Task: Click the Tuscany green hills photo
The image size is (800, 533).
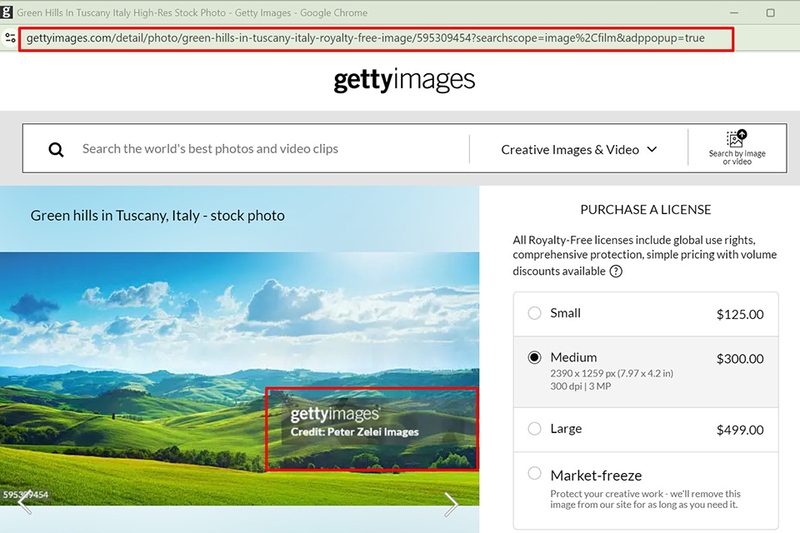Action: (239, 378)
